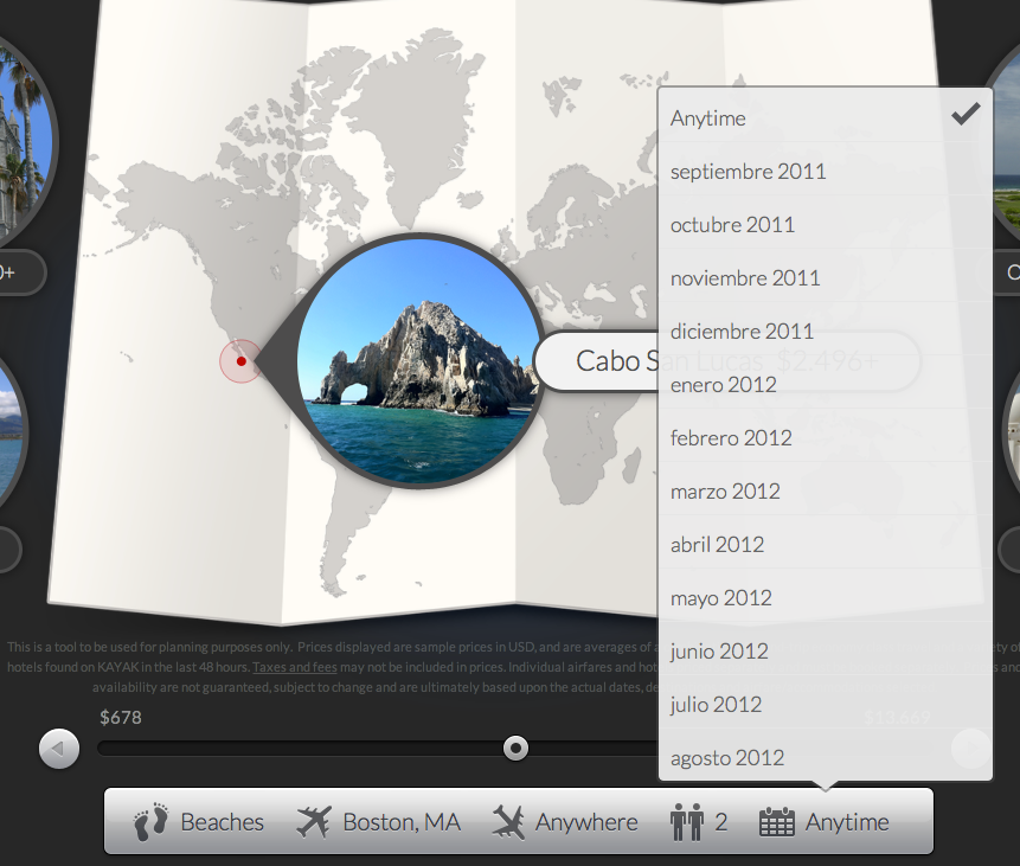Click the $678 minimum price label
Viewport: 1020px width, 866px height.
pos(120,718)
